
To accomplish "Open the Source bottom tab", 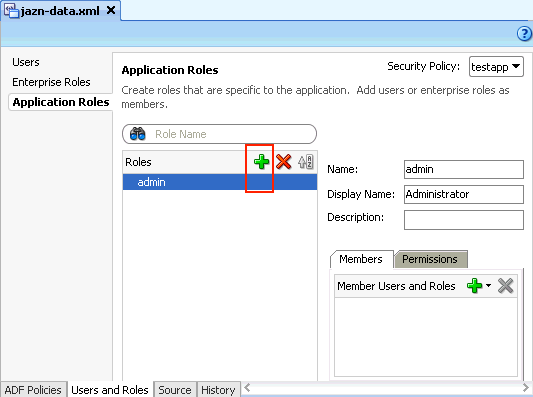I will [175, 390].
